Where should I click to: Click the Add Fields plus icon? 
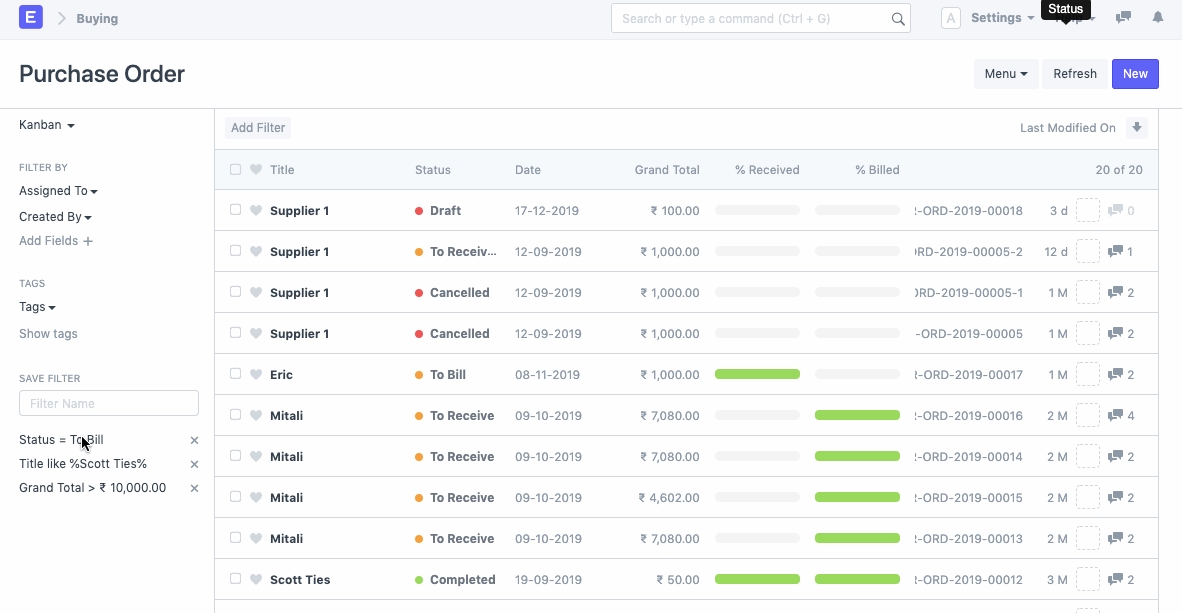coord(88,241)
